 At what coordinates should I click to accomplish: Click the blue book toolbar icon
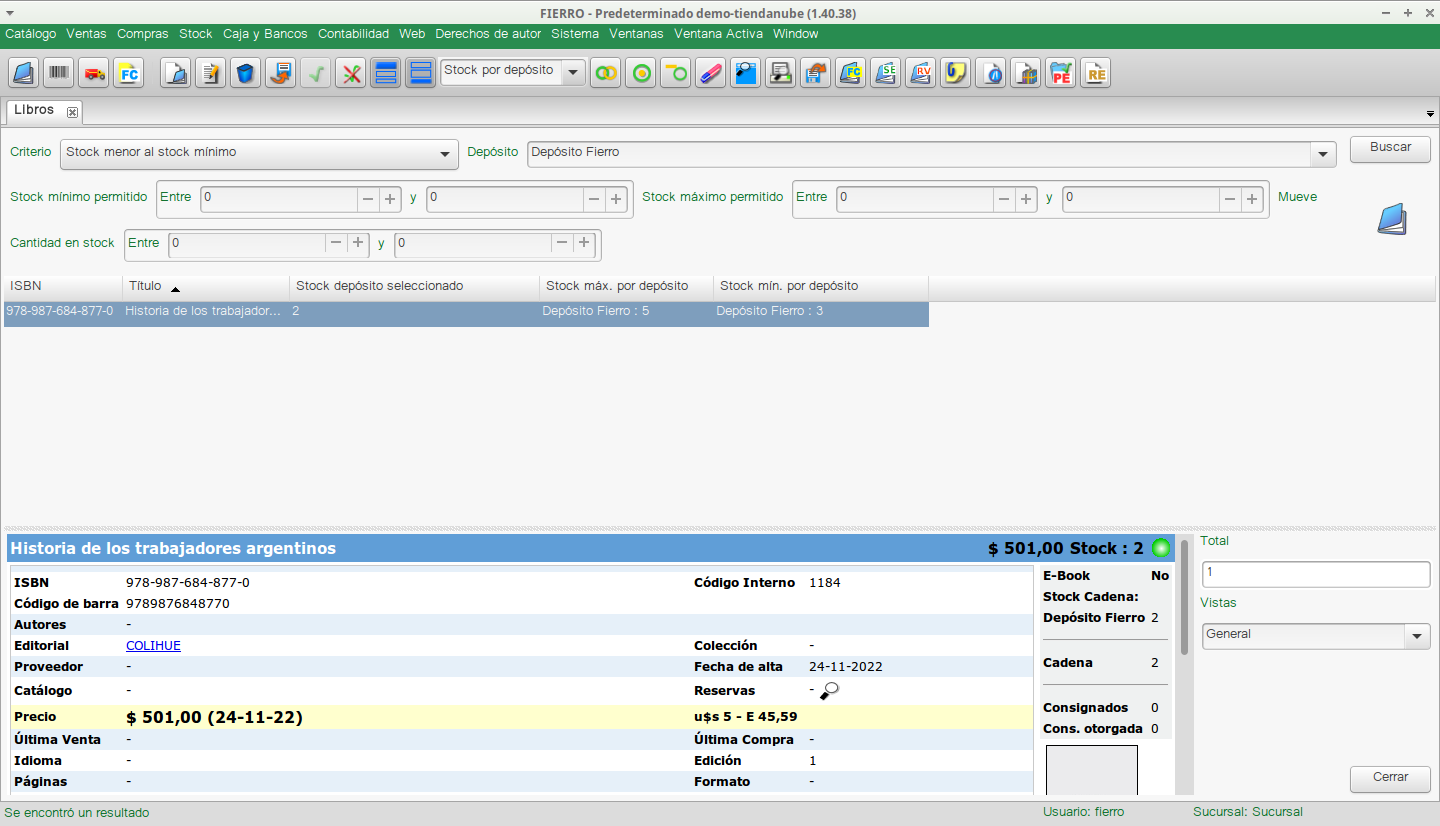pyautogui.click(x=24, y=73)
